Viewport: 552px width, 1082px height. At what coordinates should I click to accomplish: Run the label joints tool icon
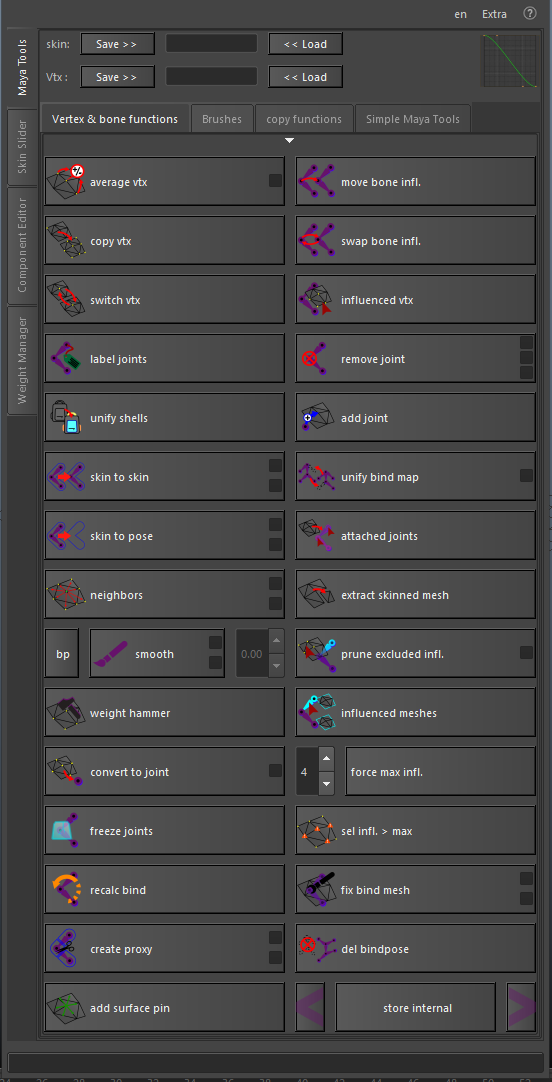[x=66, y=358]
